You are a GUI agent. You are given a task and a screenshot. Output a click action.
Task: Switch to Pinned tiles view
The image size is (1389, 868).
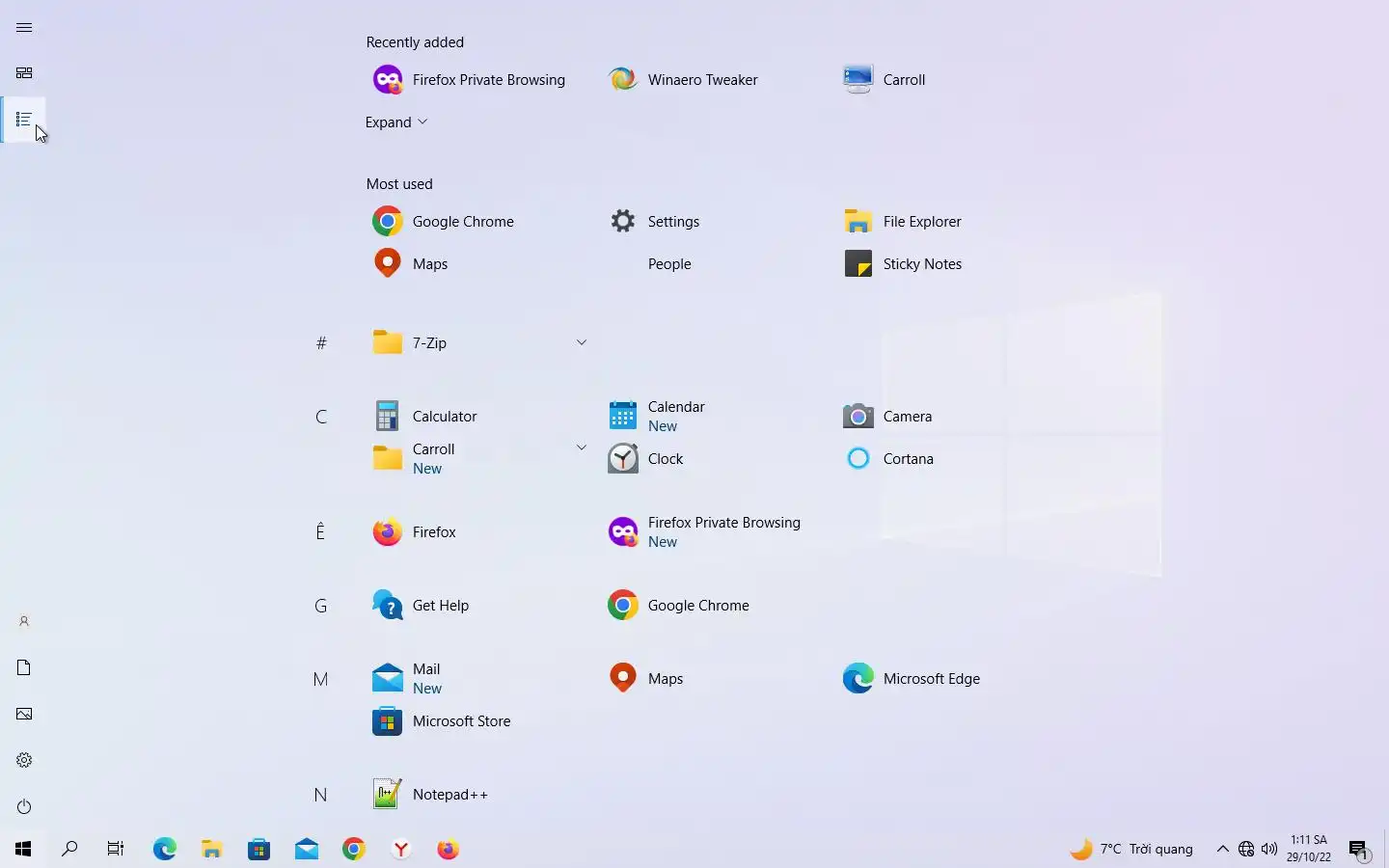[x=24, y=73]
